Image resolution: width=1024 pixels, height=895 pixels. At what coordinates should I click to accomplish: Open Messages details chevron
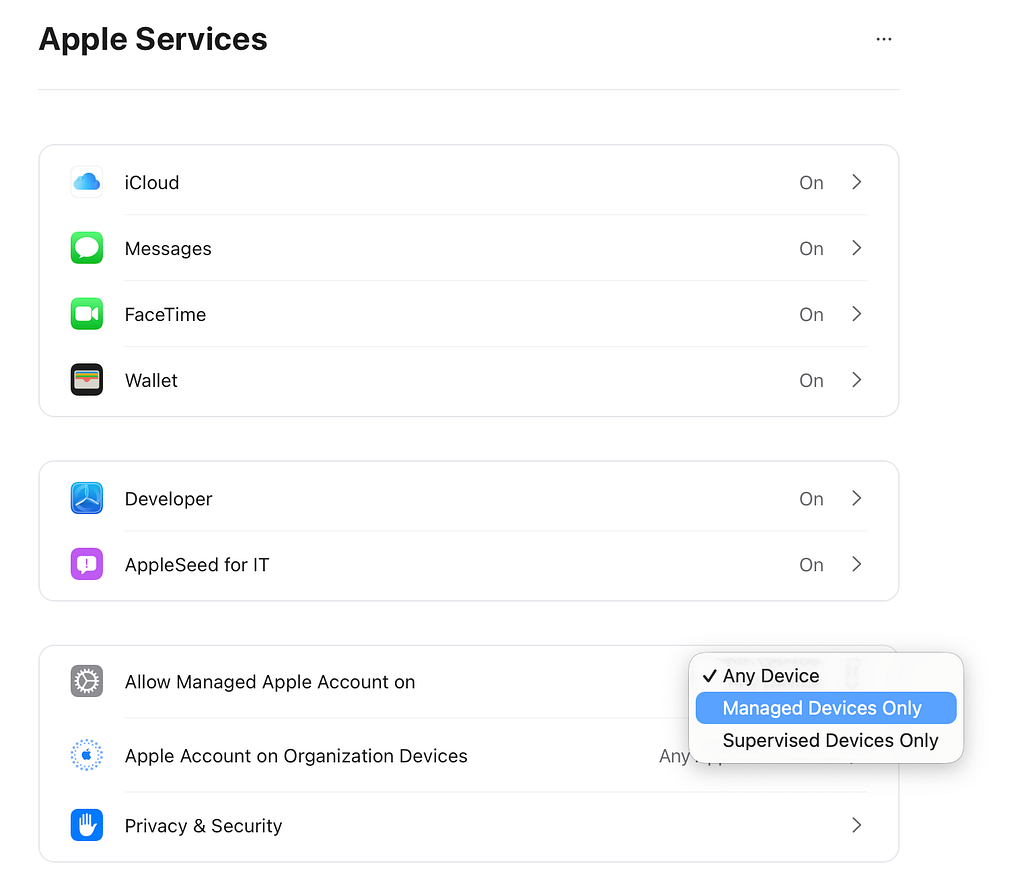click(x=857, y=248)
